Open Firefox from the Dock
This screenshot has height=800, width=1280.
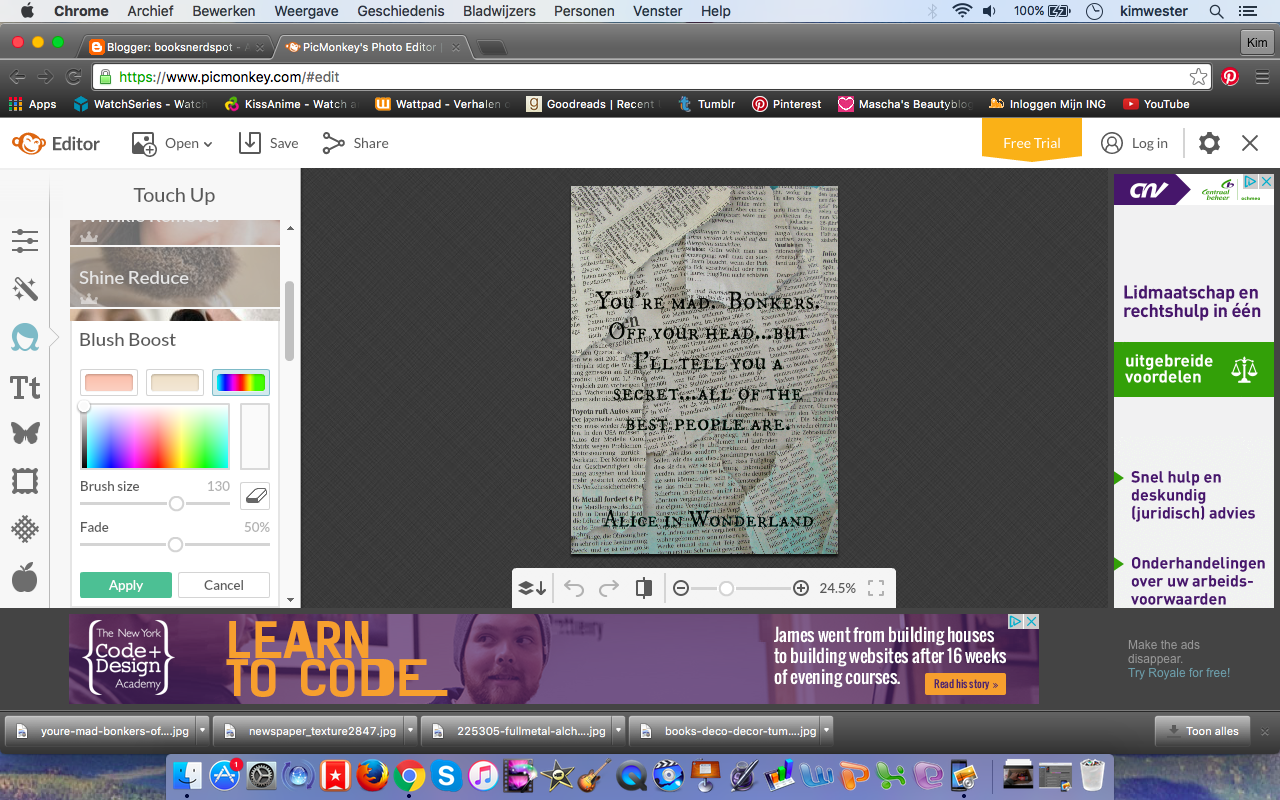pos(372,775)
